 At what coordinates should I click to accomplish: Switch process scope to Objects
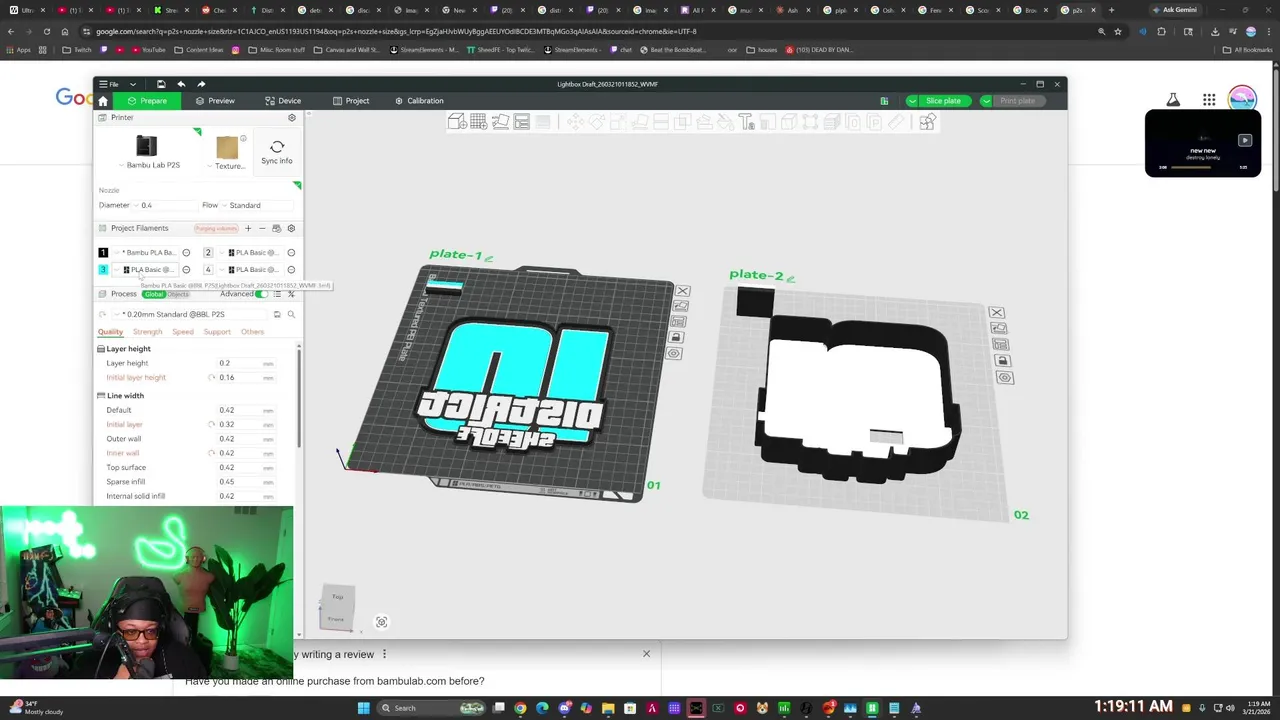click(x=178, y=294)
